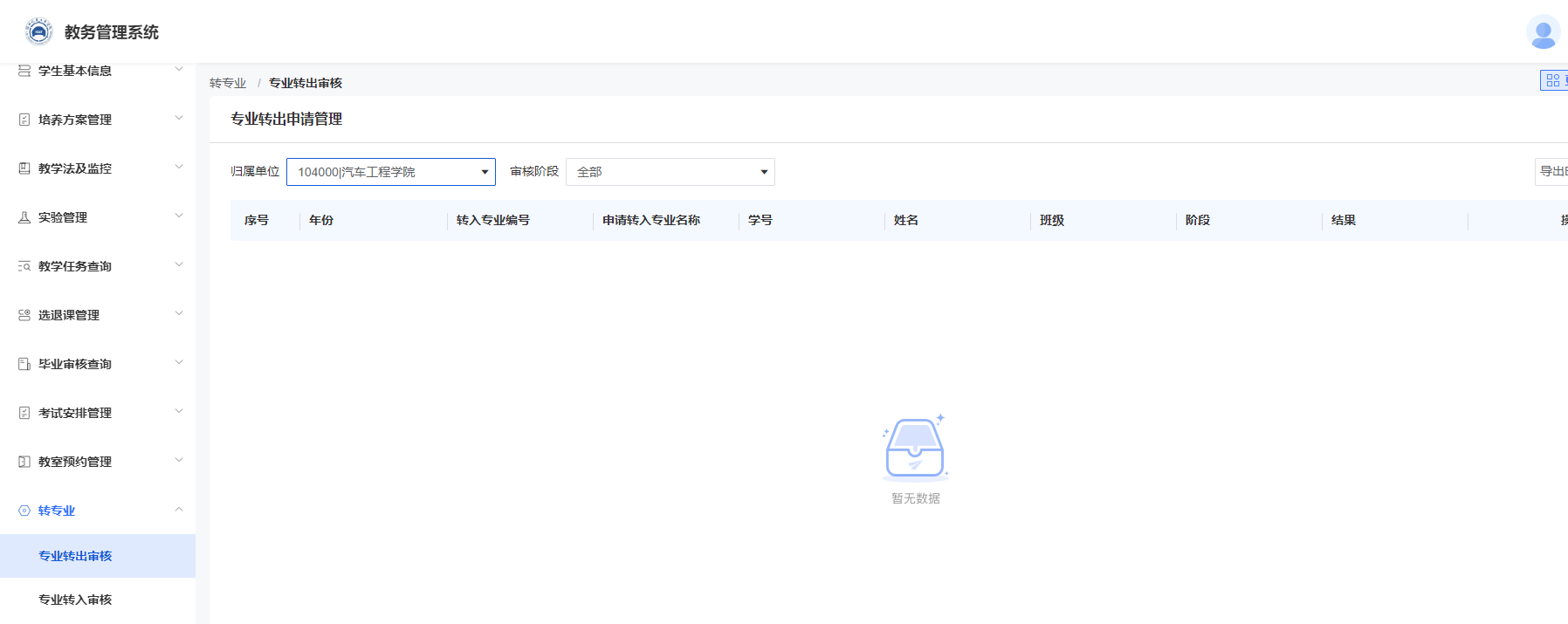Click the 教学任务查询 search icon
This screenshot has width=1568, height=624.
point(24,266)
